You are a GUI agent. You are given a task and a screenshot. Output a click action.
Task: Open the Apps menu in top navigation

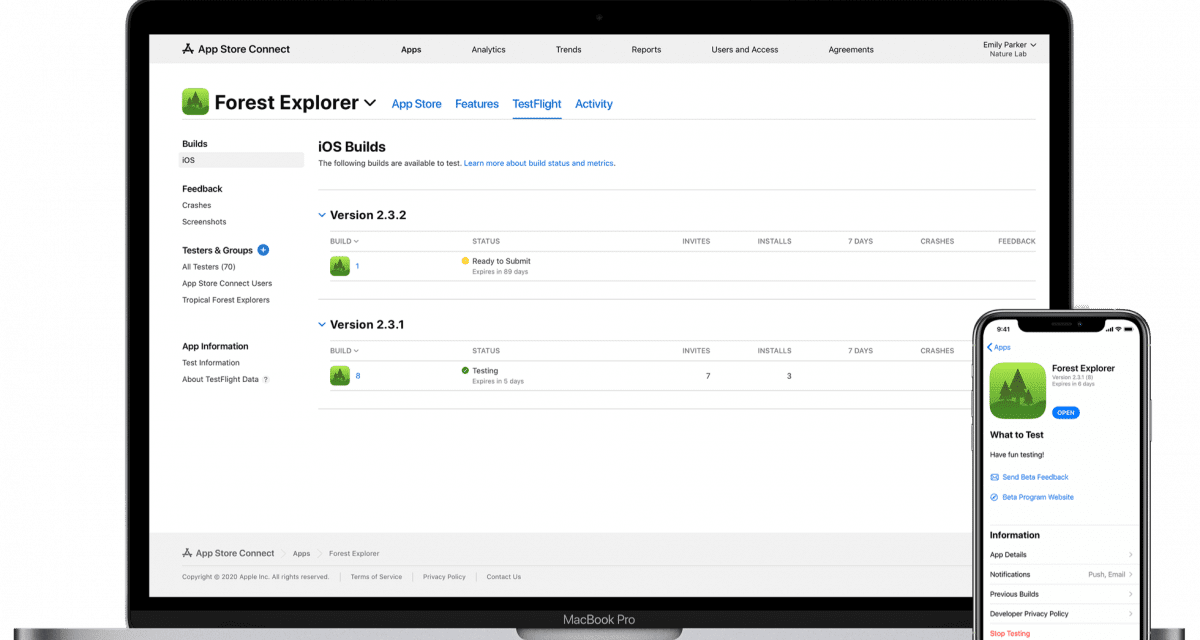pyautogui.click(x=411, y=49)
